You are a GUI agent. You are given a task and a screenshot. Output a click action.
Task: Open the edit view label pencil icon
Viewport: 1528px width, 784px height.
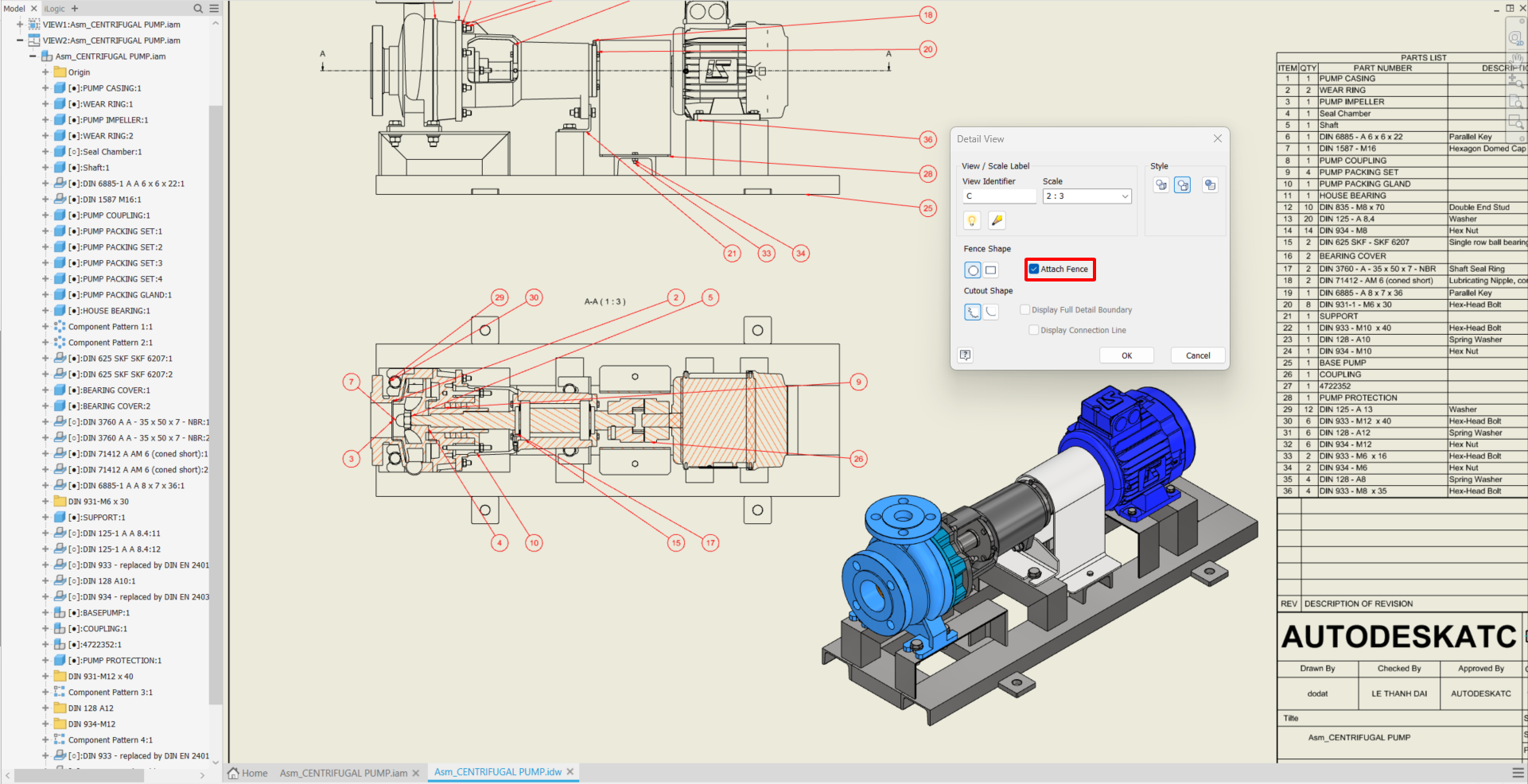click(997, 220)
